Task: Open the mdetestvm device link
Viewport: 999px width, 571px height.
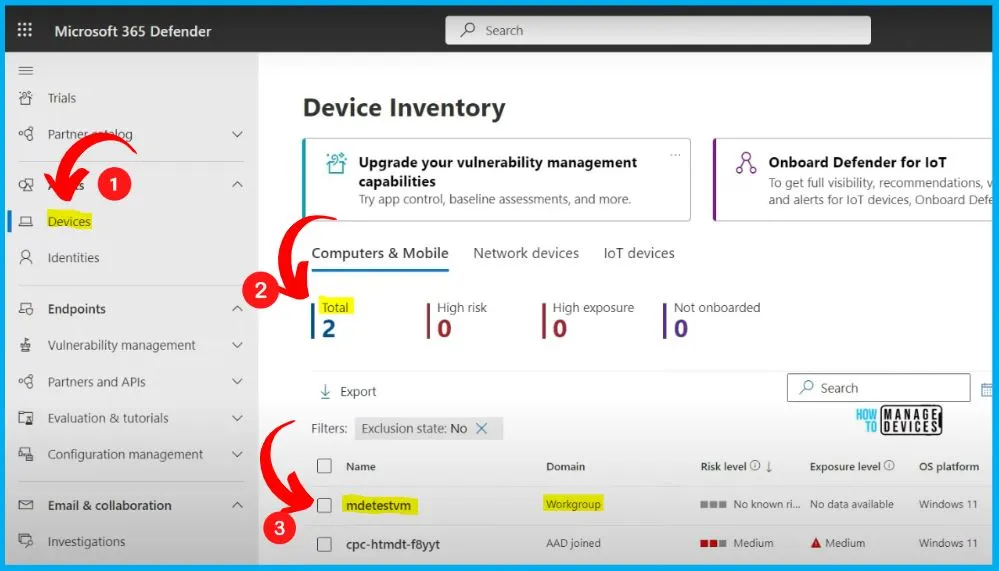Action: [378, 506]
